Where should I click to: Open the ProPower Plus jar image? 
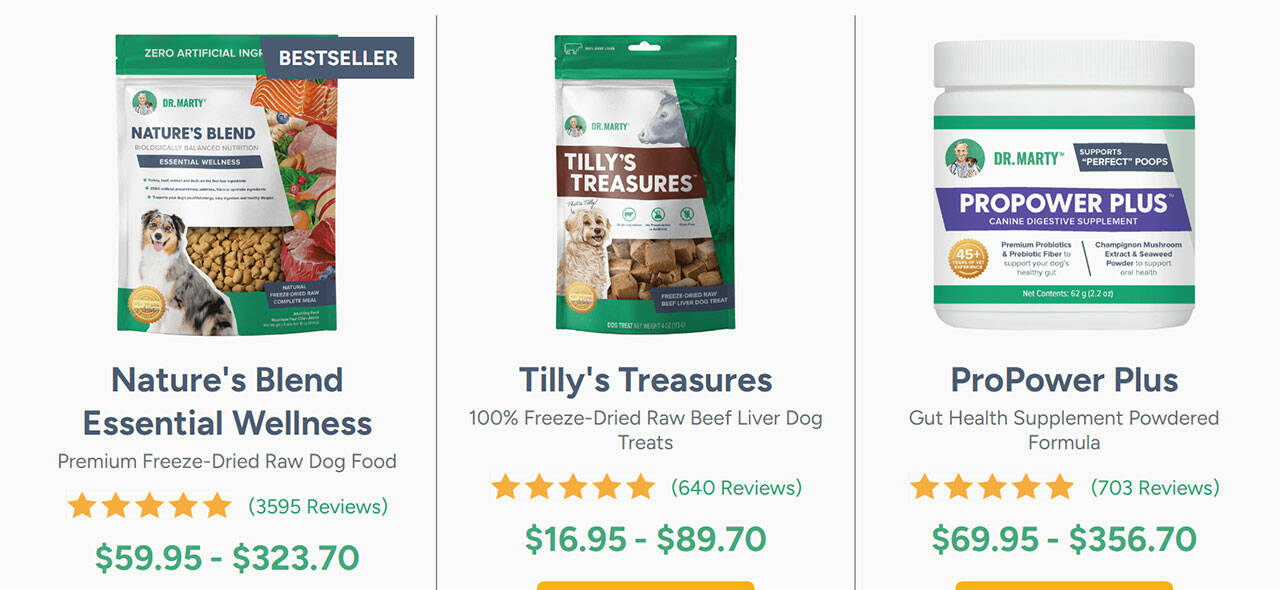(1064, 185)
